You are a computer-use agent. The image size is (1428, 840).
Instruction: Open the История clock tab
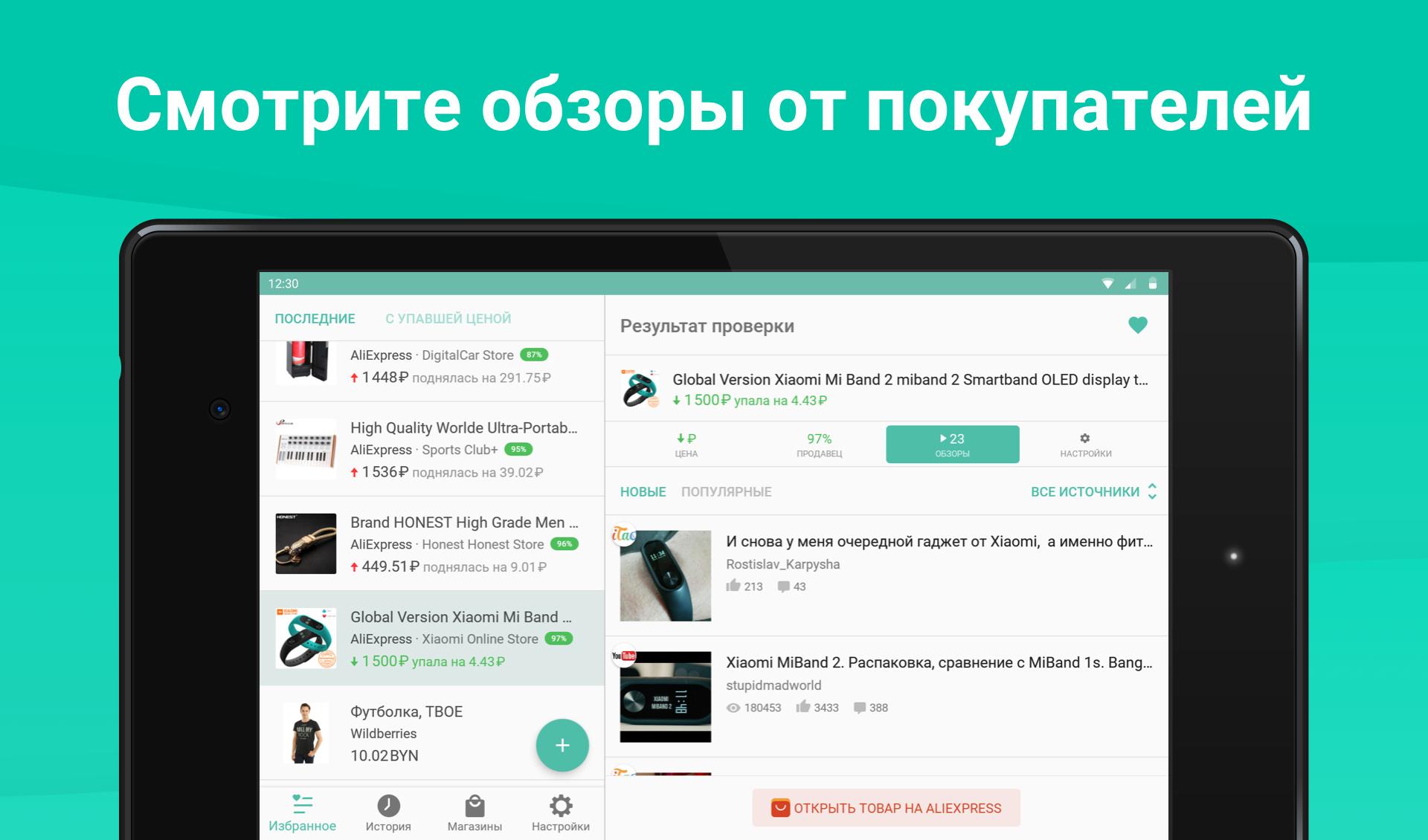click(x=388, y=813)
